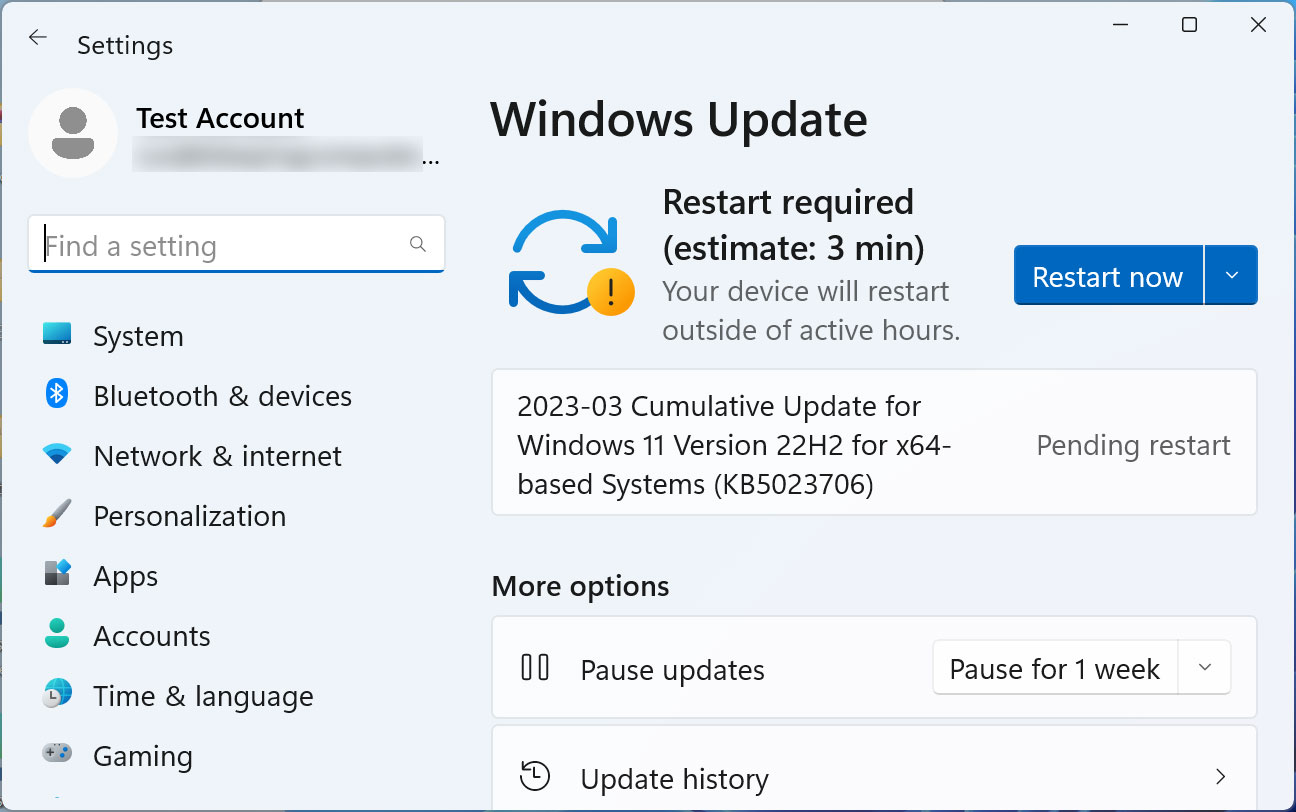Click the search magnifier icon

pyautogui.click(x=418, y=244)
